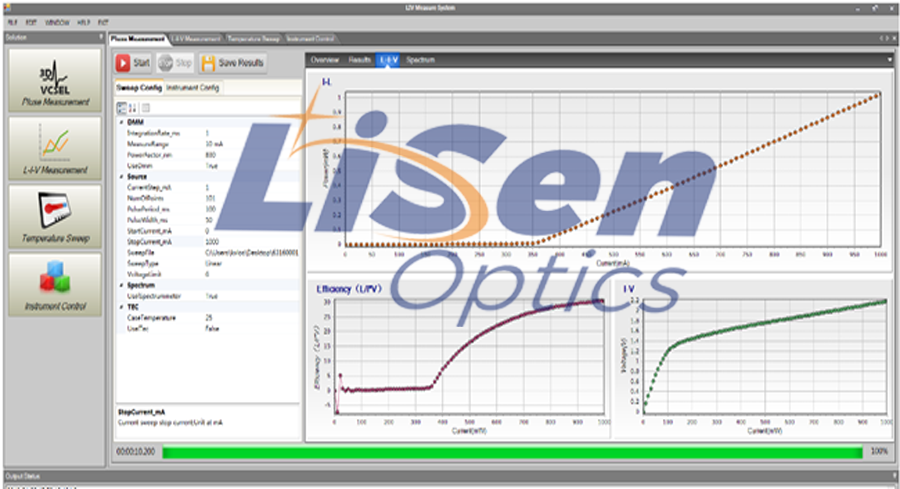Select the Instrument Config tab

[193, 88]
